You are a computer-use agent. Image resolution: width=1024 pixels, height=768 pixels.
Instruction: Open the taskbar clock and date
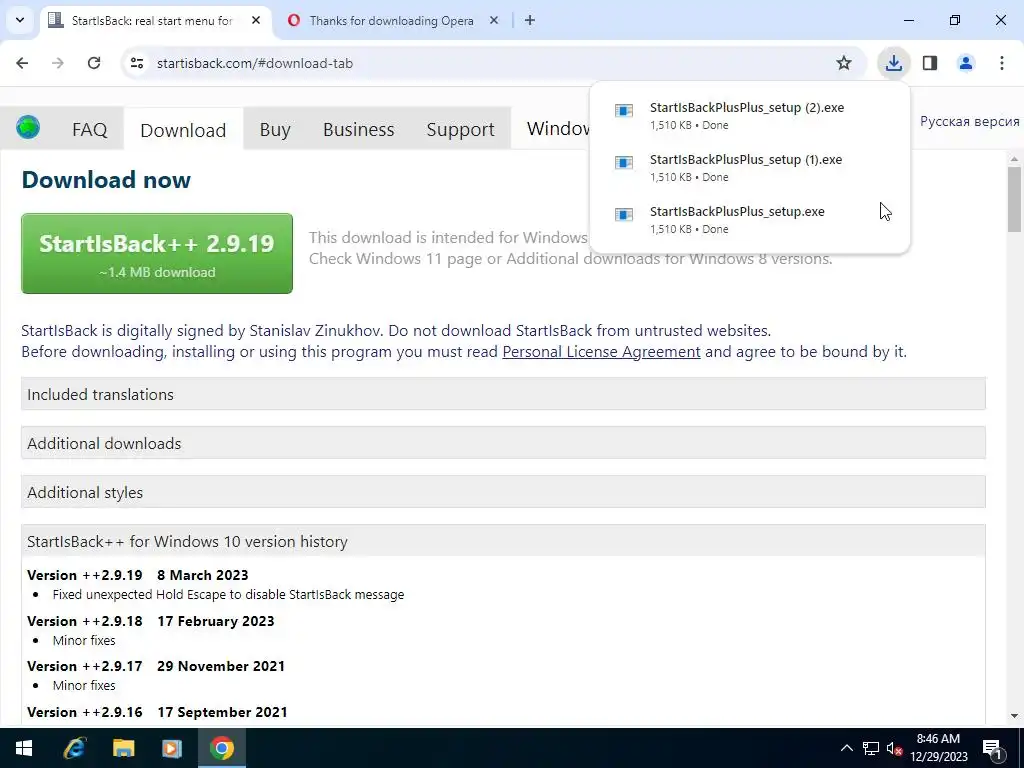938,748
